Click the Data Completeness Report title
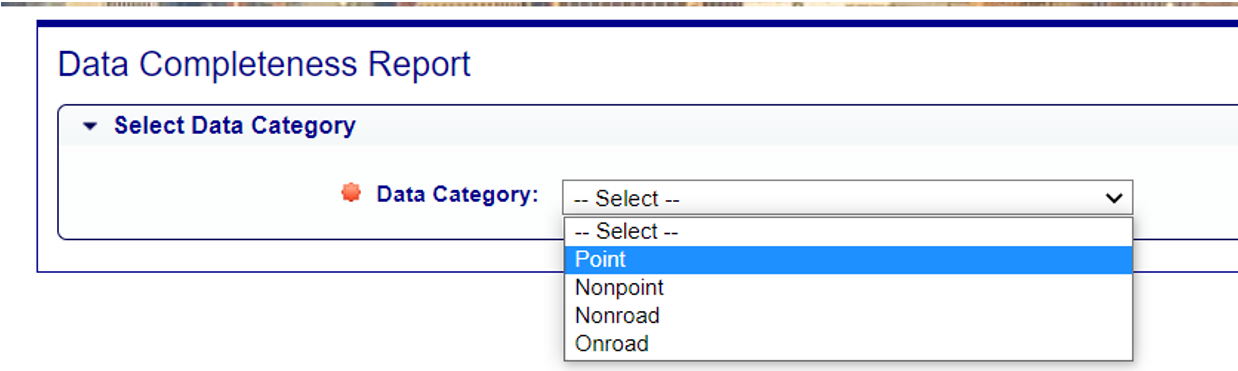The height and width of the screenshot is (371, 1238). (264, 65)
